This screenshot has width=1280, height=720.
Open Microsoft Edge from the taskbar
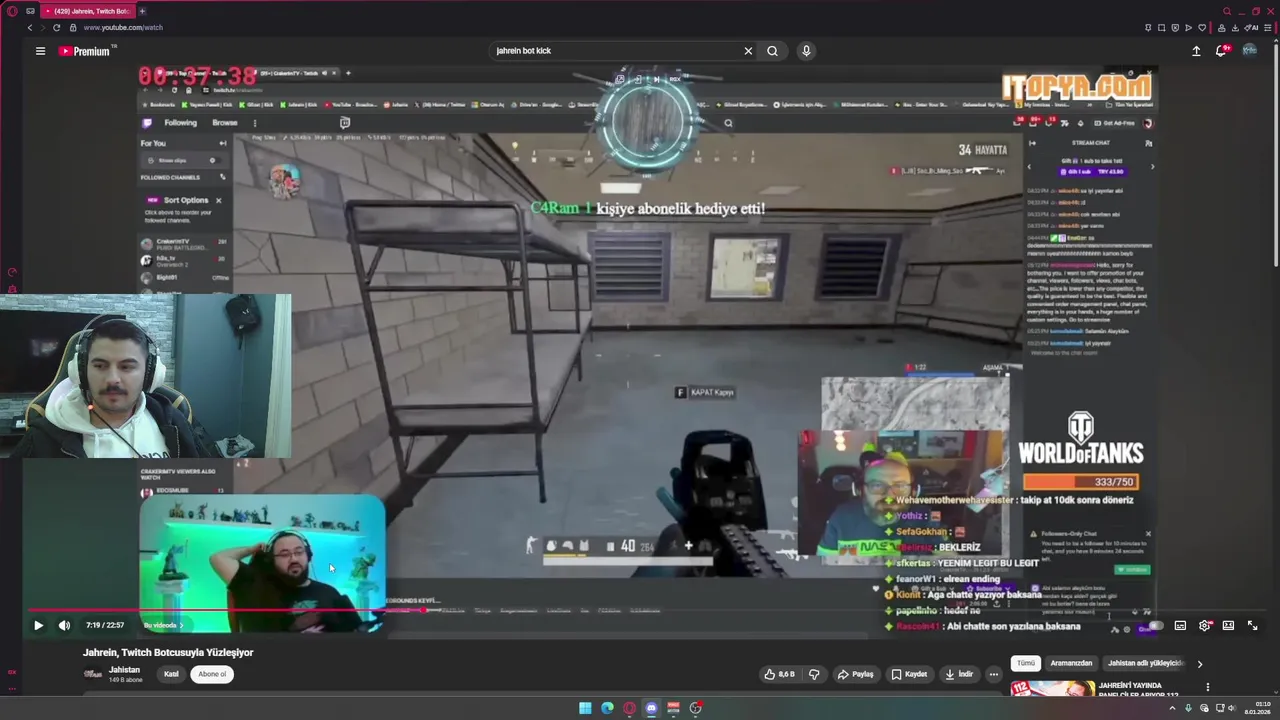click(x=607, y=708)
